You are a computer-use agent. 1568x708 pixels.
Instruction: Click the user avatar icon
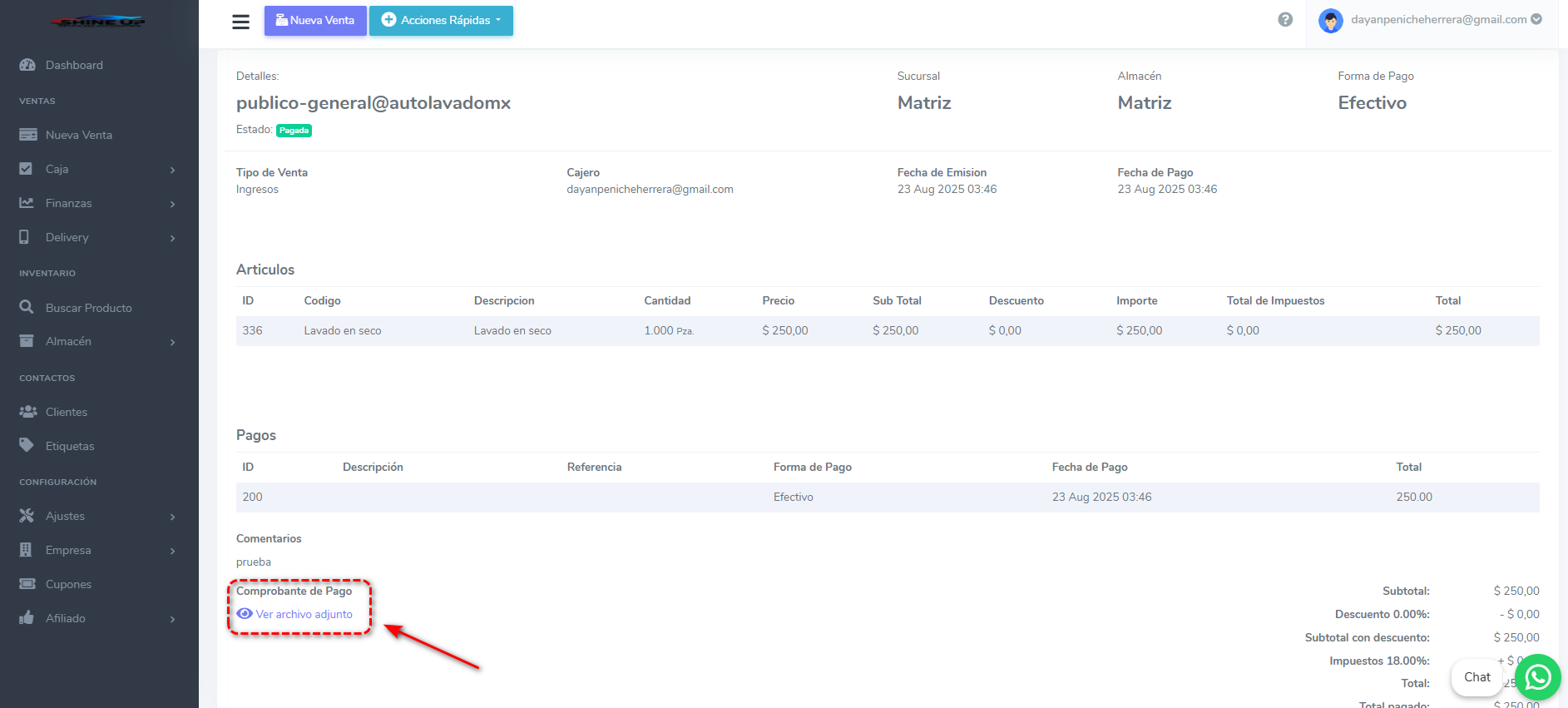pos(1331,21)
